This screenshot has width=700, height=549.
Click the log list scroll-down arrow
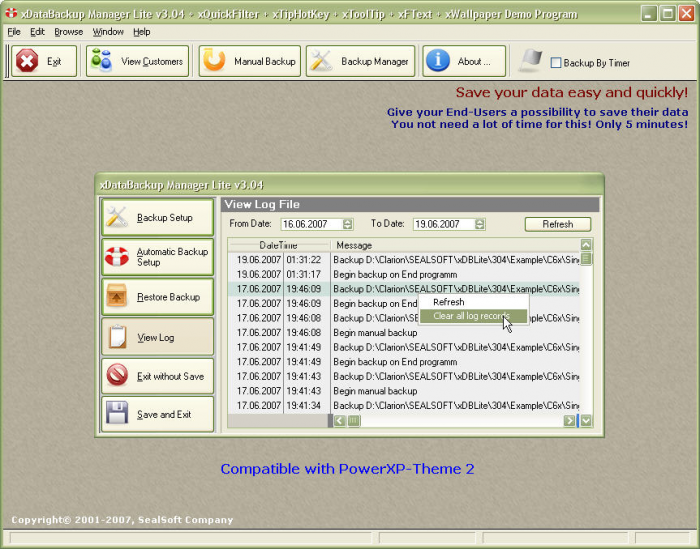tap(586, 420)
